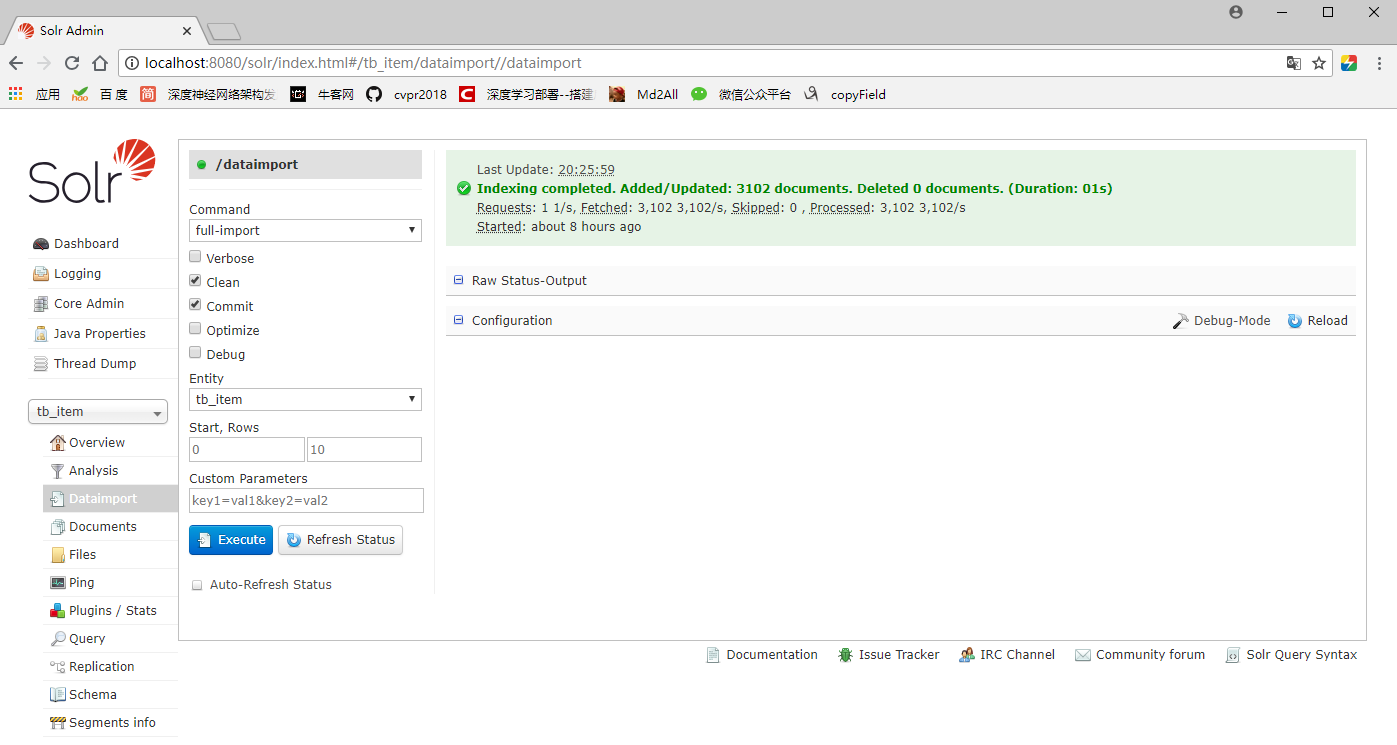Viewport: 1397px width, 745px height.
Task: Click the Solr logo
Action: [x=92, y=172]
